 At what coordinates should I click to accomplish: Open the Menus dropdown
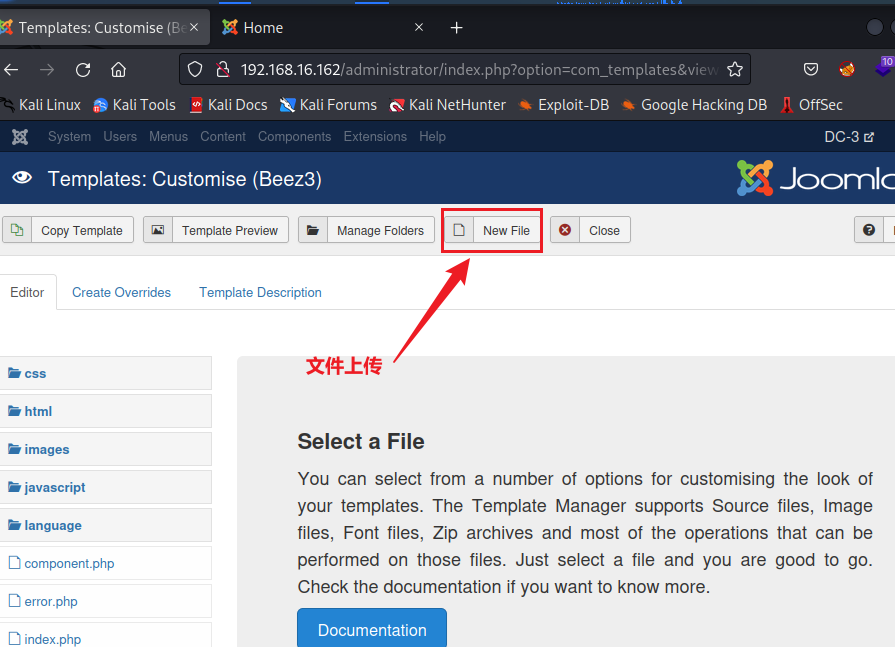[x=168, y=137]
